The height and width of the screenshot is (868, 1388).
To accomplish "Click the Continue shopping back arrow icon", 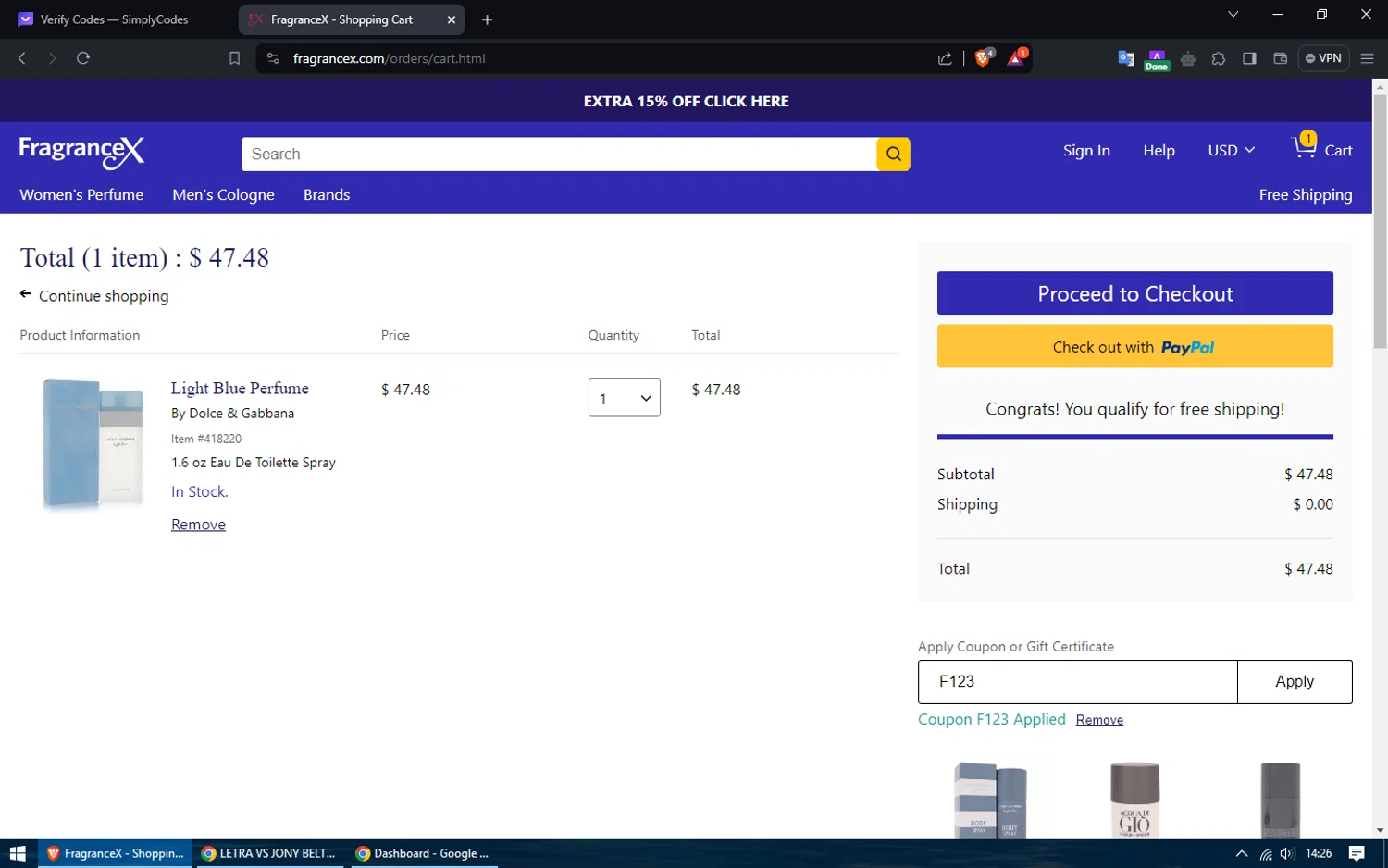I will [26, 294].
